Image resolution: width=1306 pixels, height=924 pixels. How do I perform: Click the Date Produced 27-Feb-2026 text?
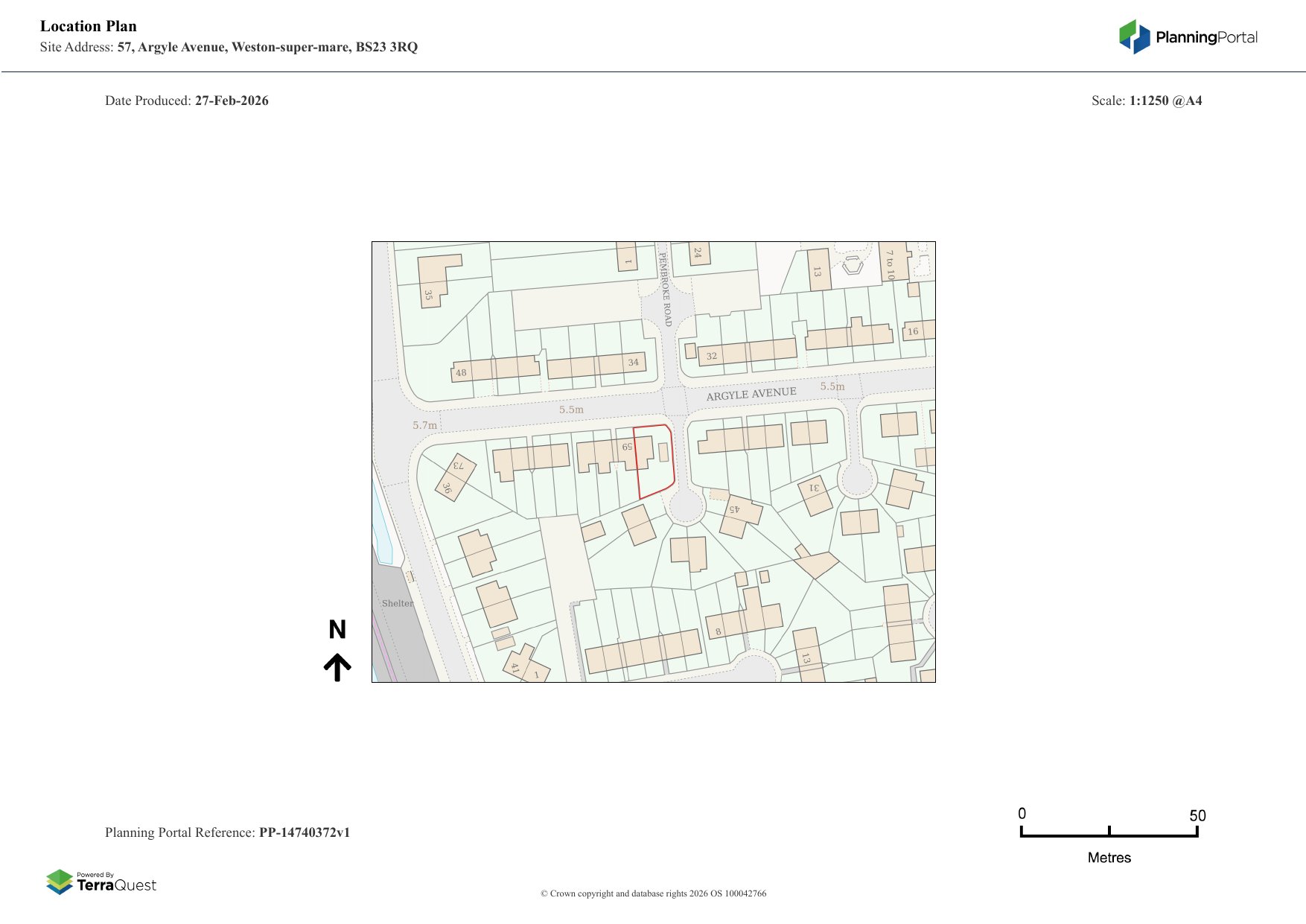pyautogui.click(x=186, y=101)
